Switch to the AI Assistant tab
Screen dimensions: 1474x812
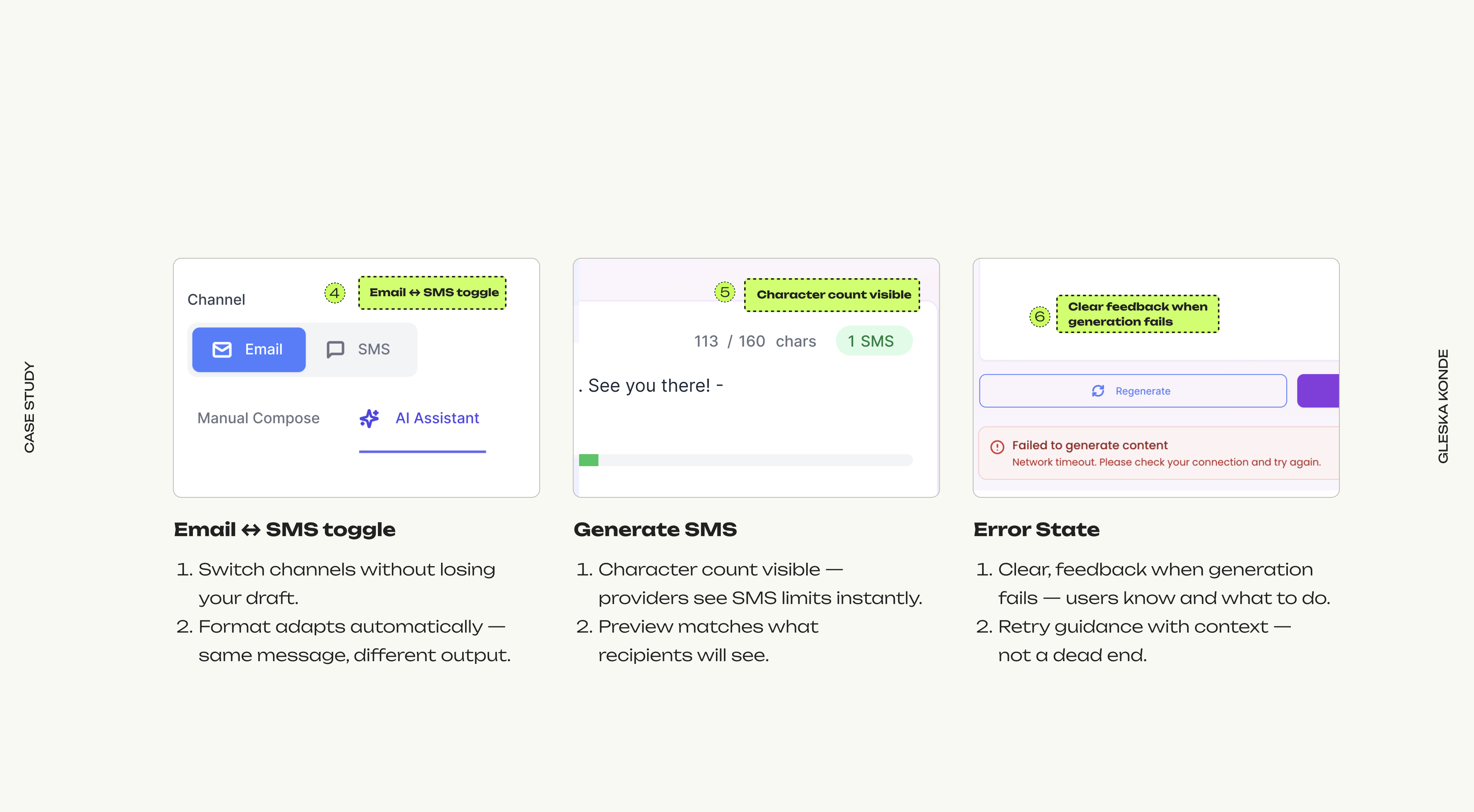437,418
